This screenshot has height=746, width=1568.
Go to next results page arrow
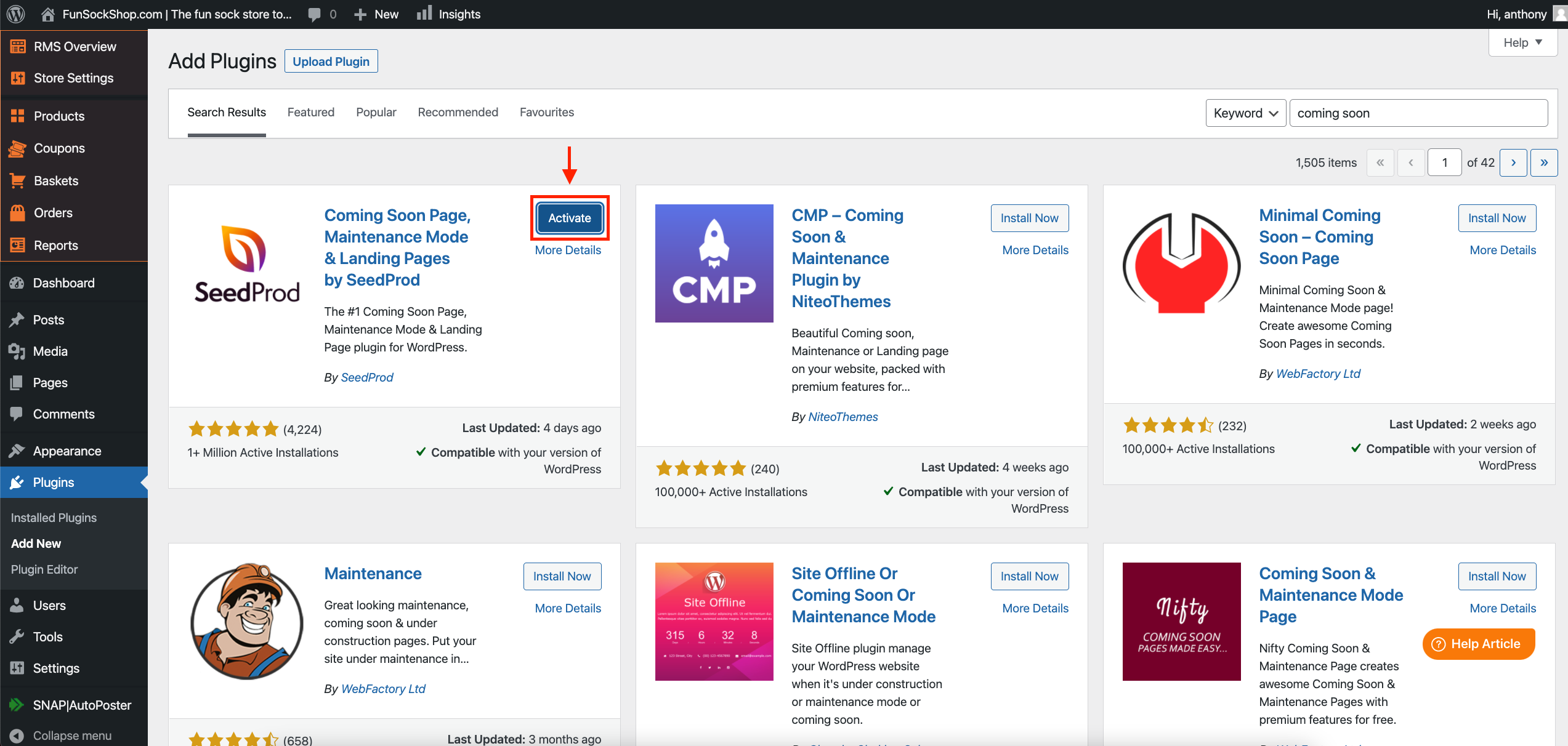[1513, 162]
